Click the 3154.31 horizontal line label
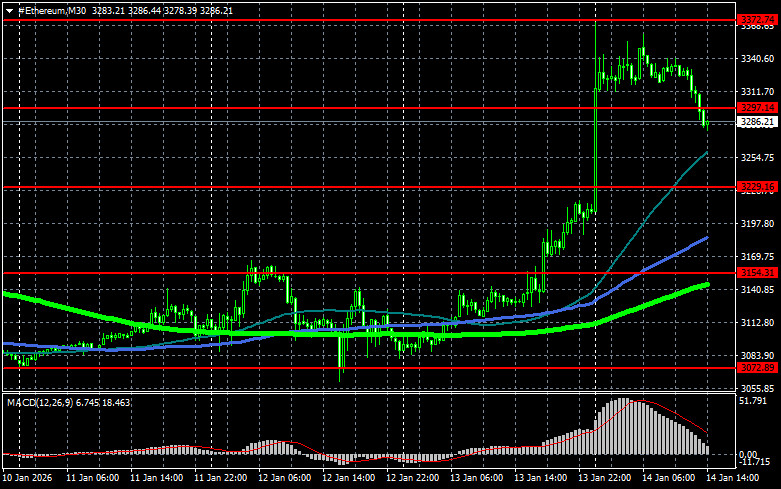Viewport: 781px width, 489px height. point(757,272)
